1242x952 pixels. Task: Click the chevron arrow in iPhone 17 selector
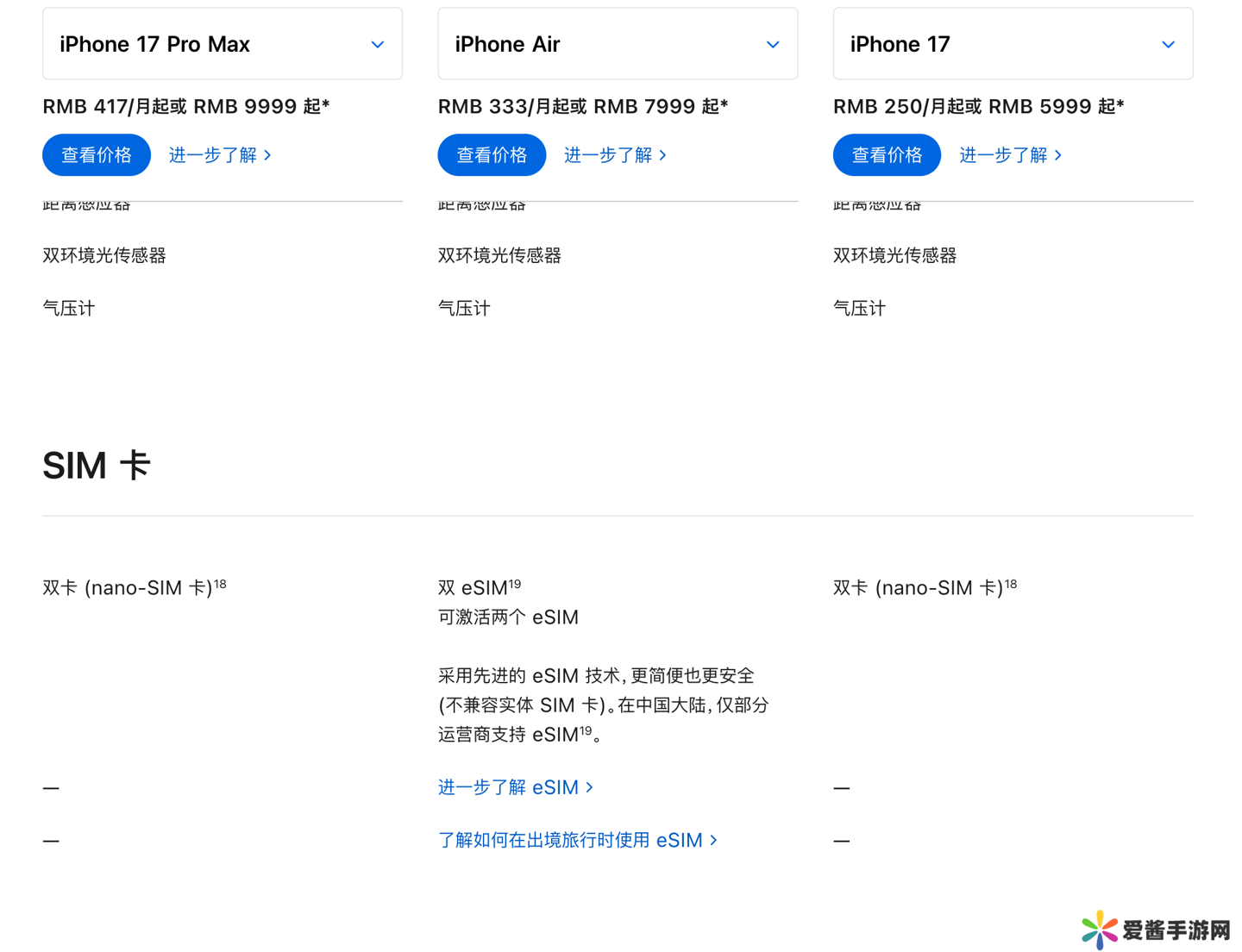click(x=1168, y=44)
